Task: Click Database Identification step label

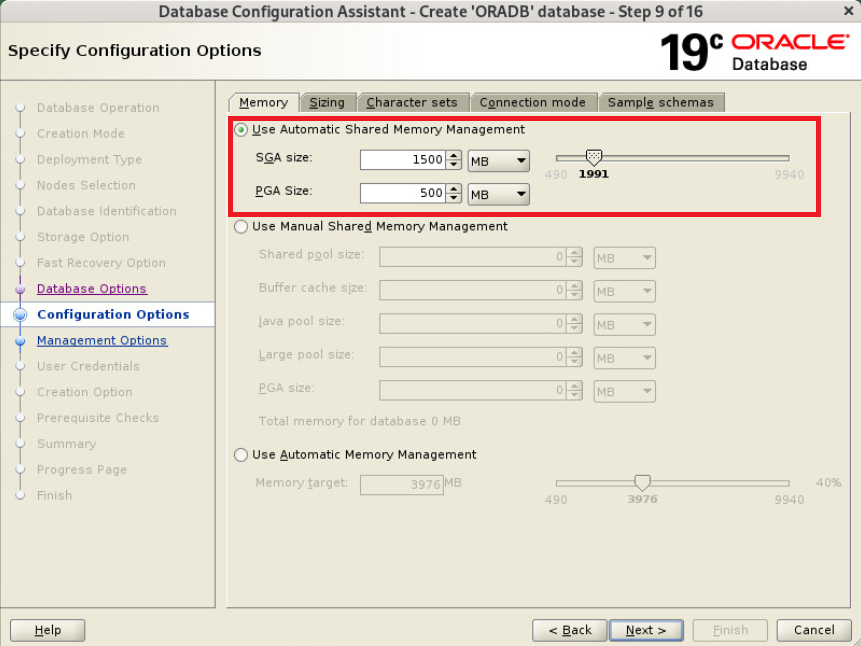Action: point(107,211)
